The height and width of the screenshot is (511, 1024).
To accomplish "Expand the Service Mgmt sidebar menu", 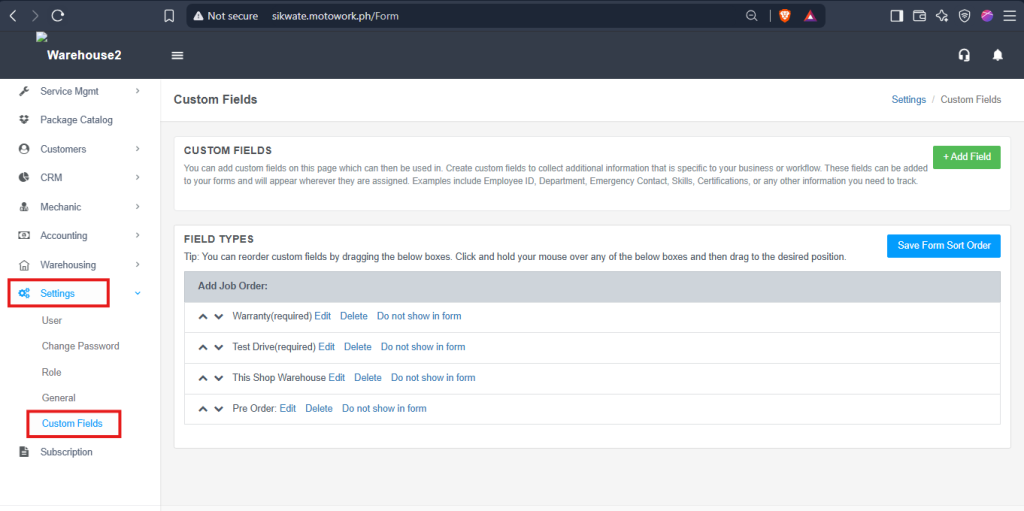I will [x=80, y=91].
